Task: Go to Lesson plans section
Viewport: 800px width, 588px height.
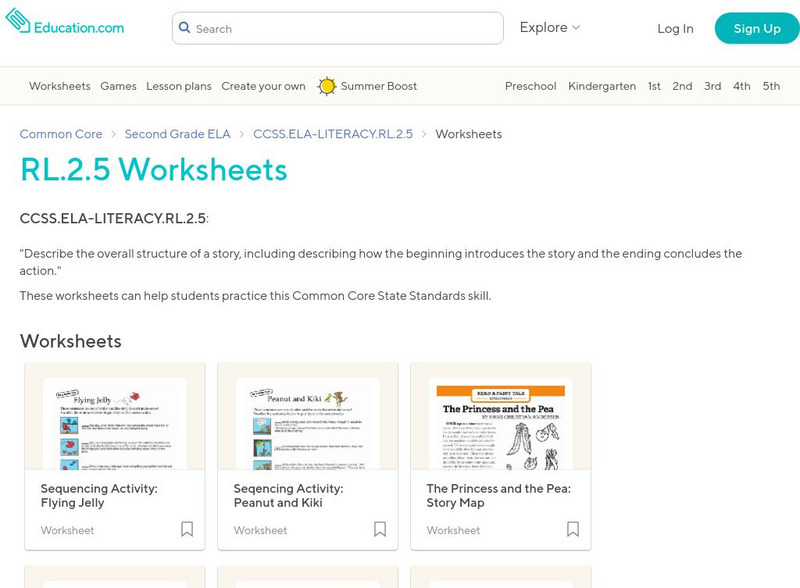Action: tap(179, 86)
